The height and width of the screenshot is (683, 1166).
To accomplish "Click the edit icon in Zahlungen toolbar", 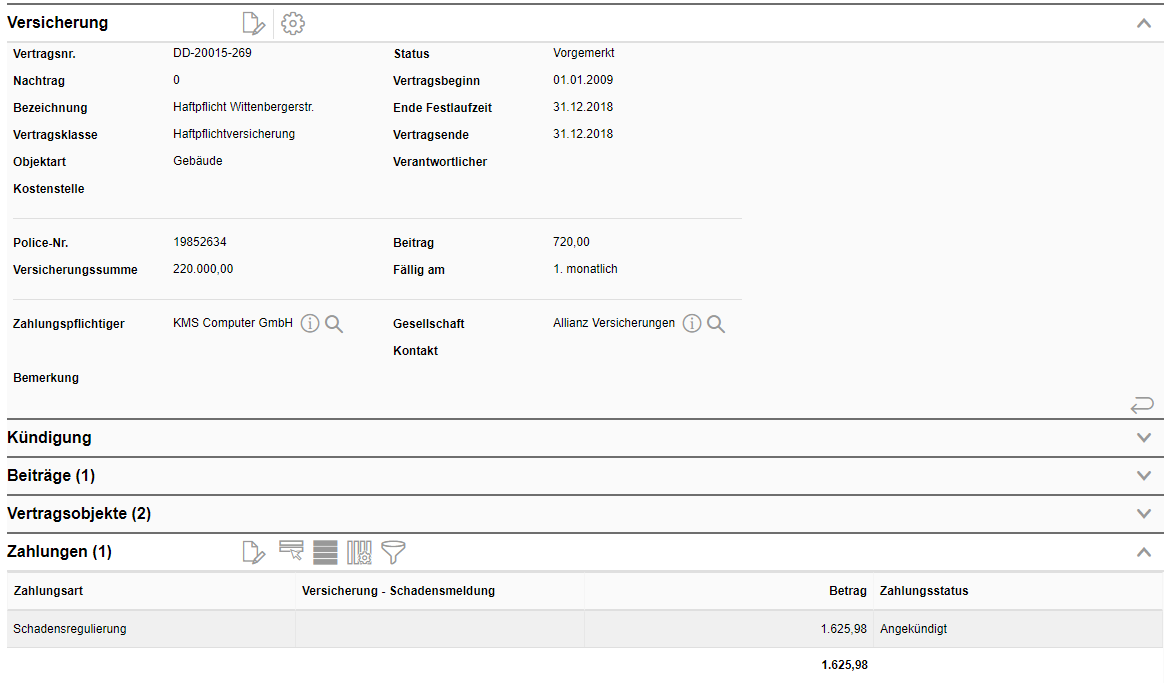I will 254,552.
